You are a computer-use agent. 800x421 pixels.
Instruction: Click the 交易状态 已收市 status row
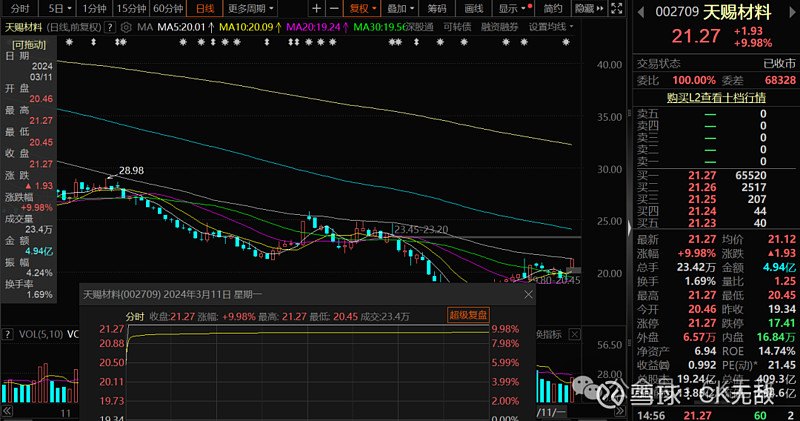coord(716,63)
